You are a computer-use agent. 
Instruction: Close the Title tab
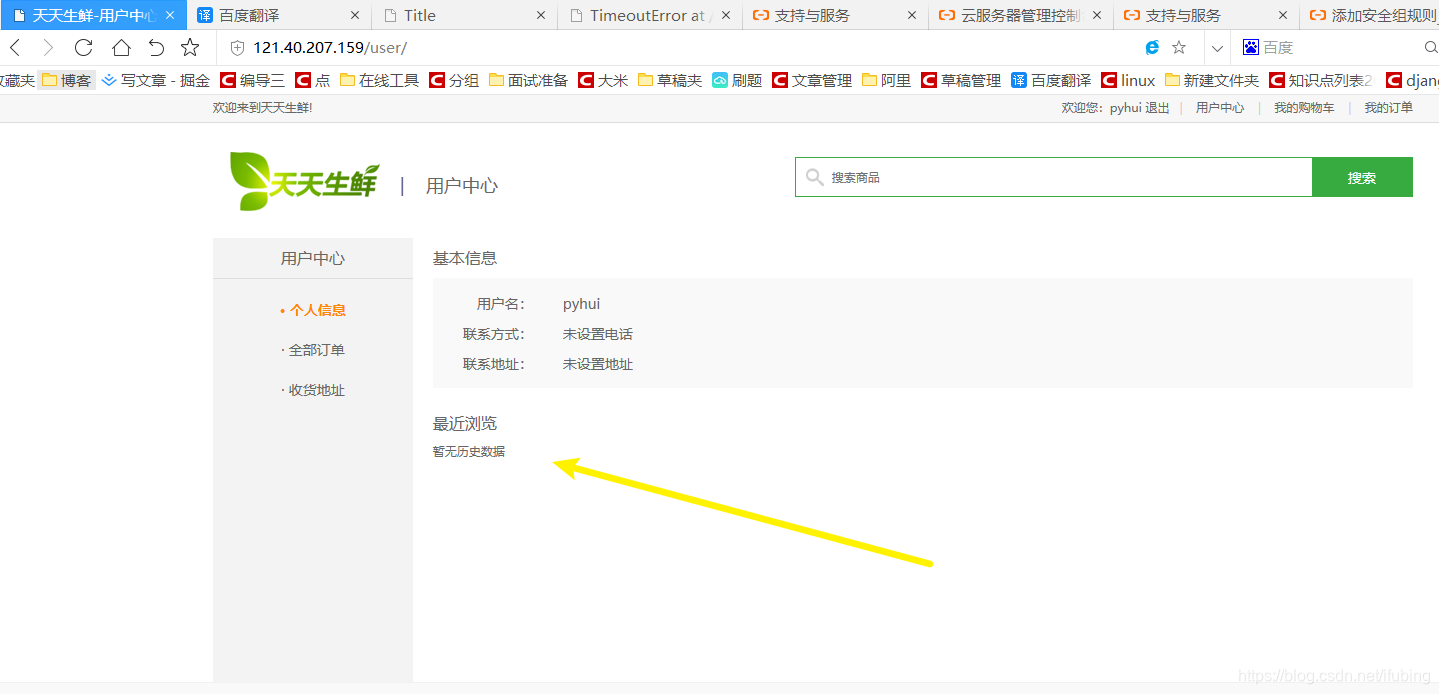(x=541, y=15)
